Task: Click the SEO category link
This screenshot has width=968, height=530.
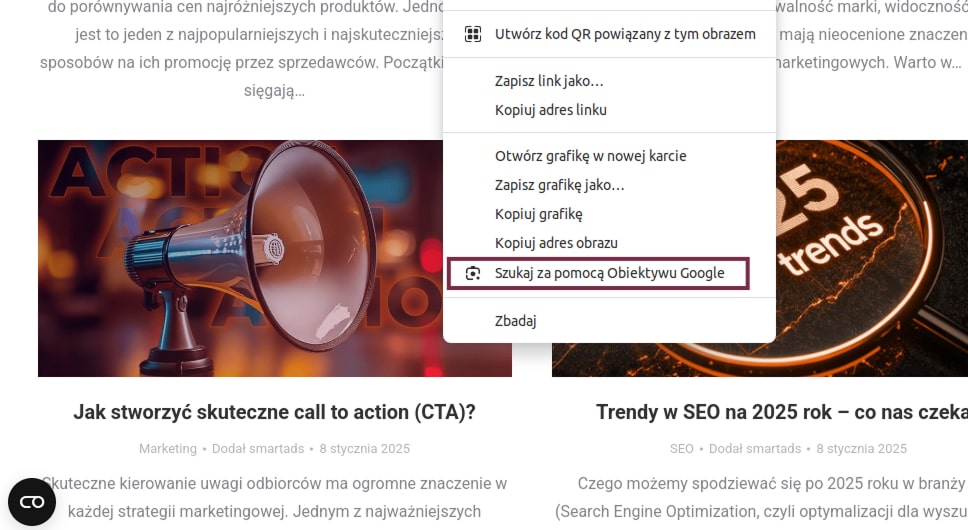Action: click(681, 449)
